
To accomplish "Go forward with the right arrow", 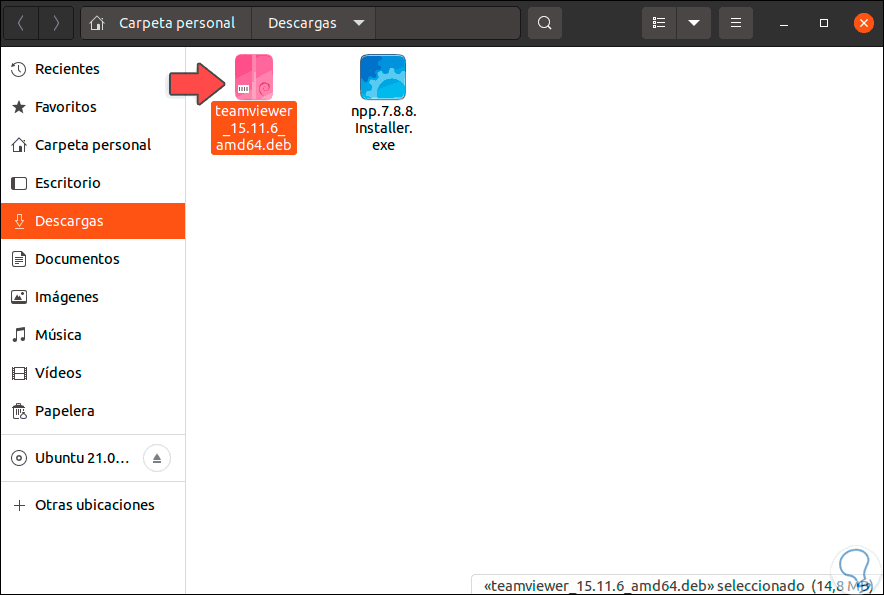I will coord(56,23).
